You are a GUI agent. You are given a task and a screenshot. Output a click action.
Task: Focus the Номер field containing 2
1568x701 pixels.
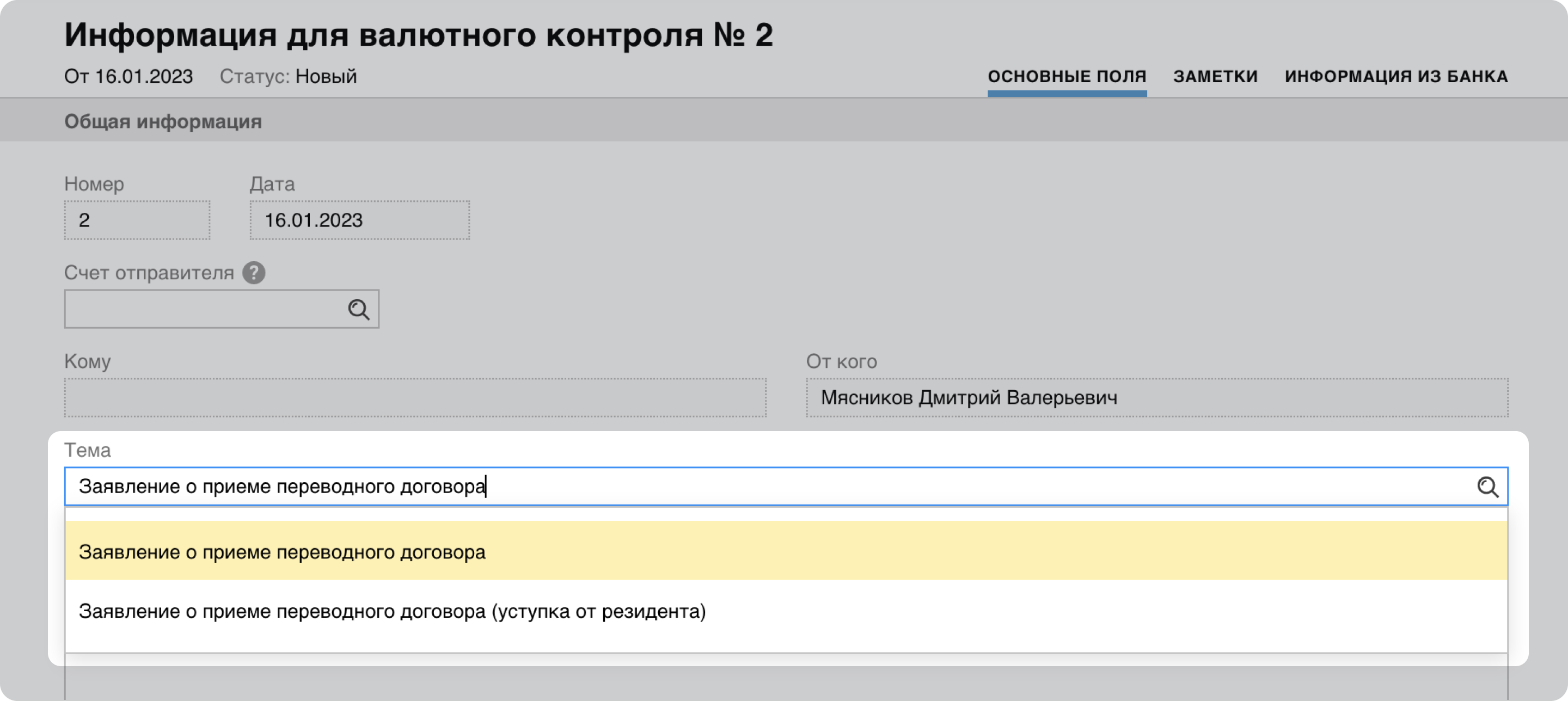click(137, 220)
